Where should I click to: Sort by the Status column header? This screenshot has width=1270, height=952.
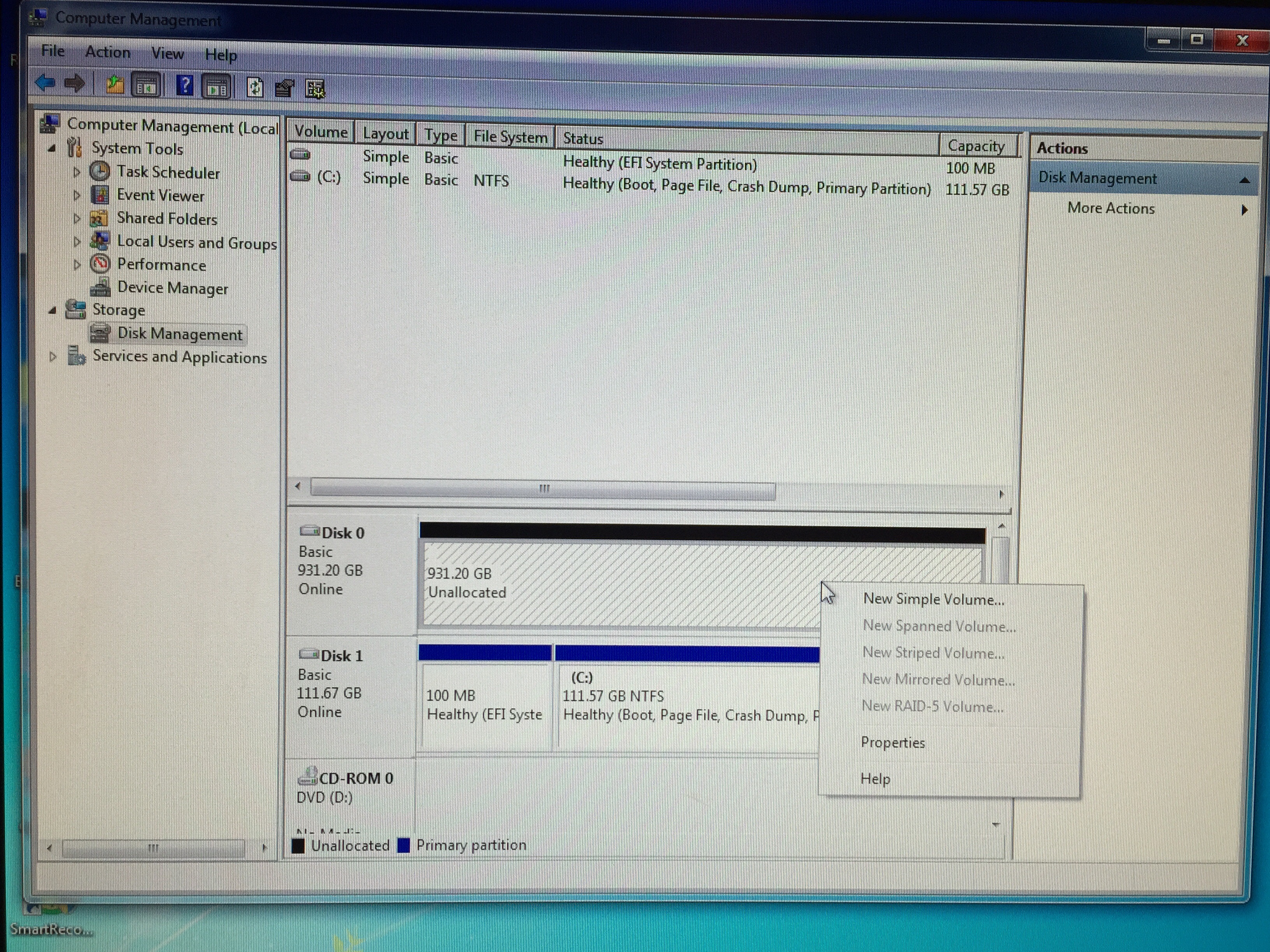coord(747,141)
